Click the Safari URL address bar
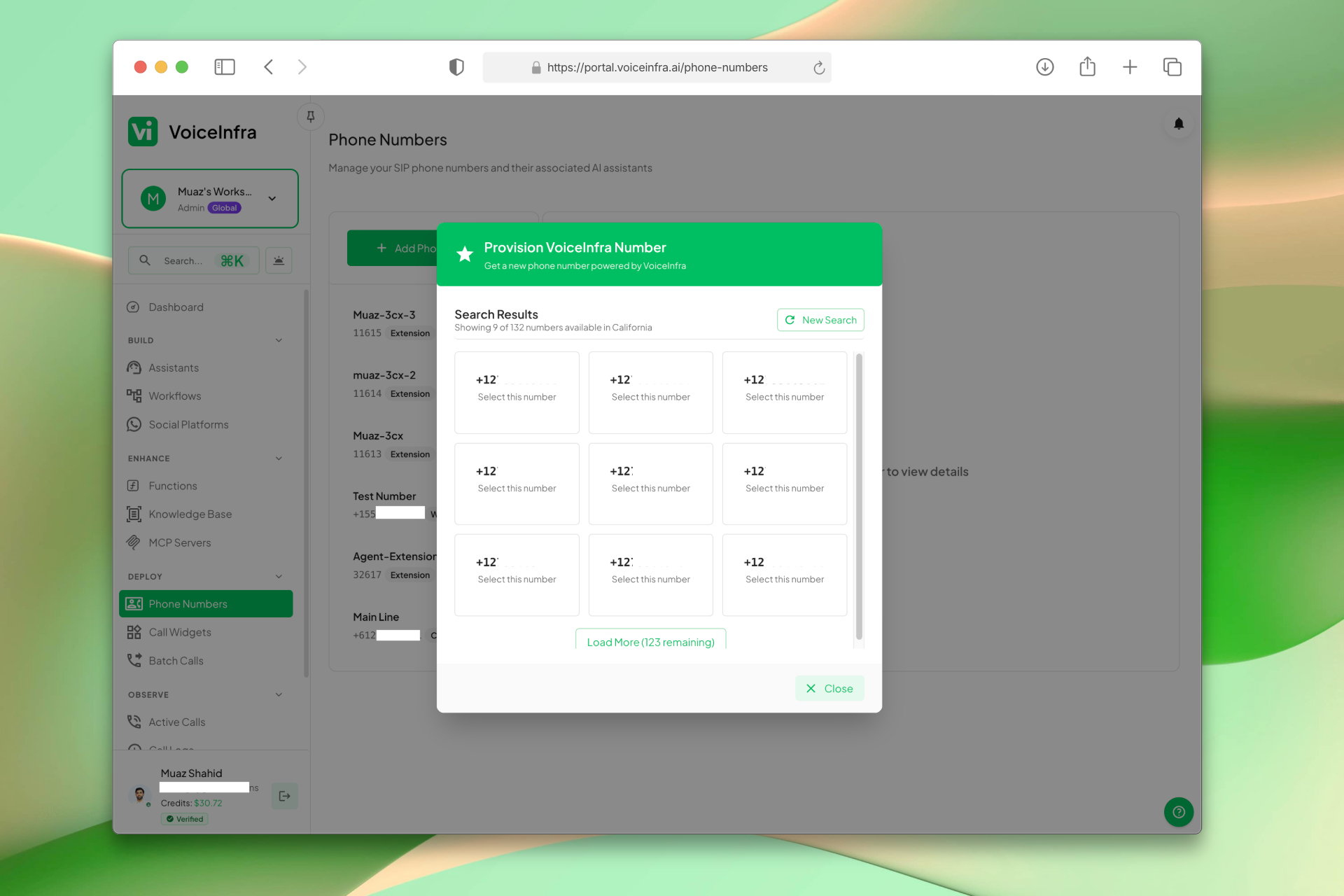Screen dimensions: 1344x896 [x=657, y=67]
